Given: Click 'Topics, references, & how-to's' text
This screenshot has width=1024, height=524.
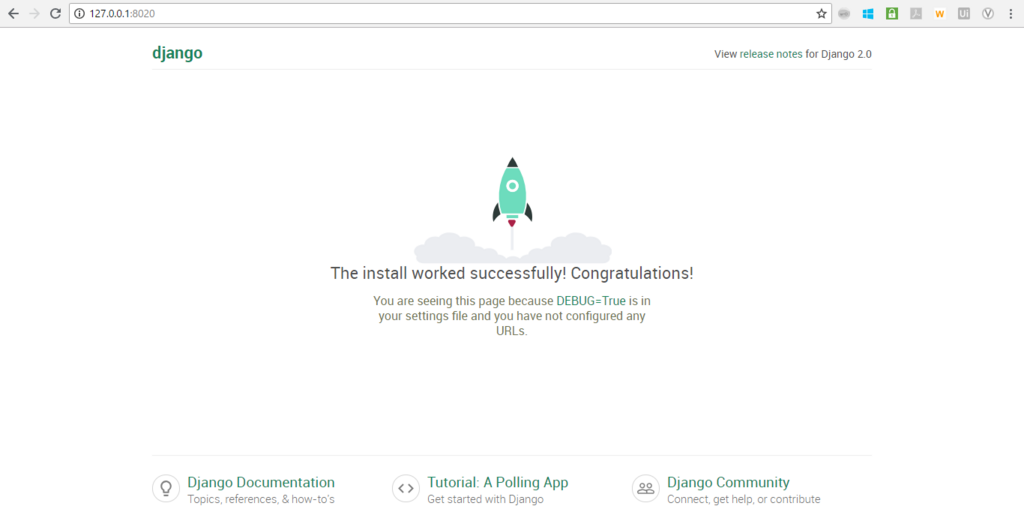Looking at the screenshot, I should coord(261,499).
